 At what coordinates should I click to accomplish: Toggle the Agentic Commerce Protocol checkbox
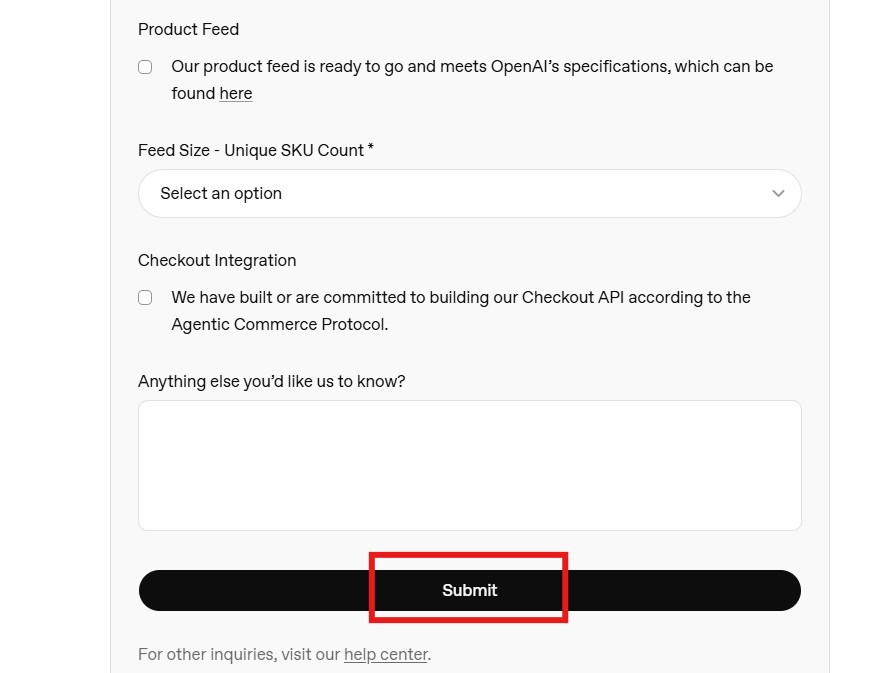point(145,297)
